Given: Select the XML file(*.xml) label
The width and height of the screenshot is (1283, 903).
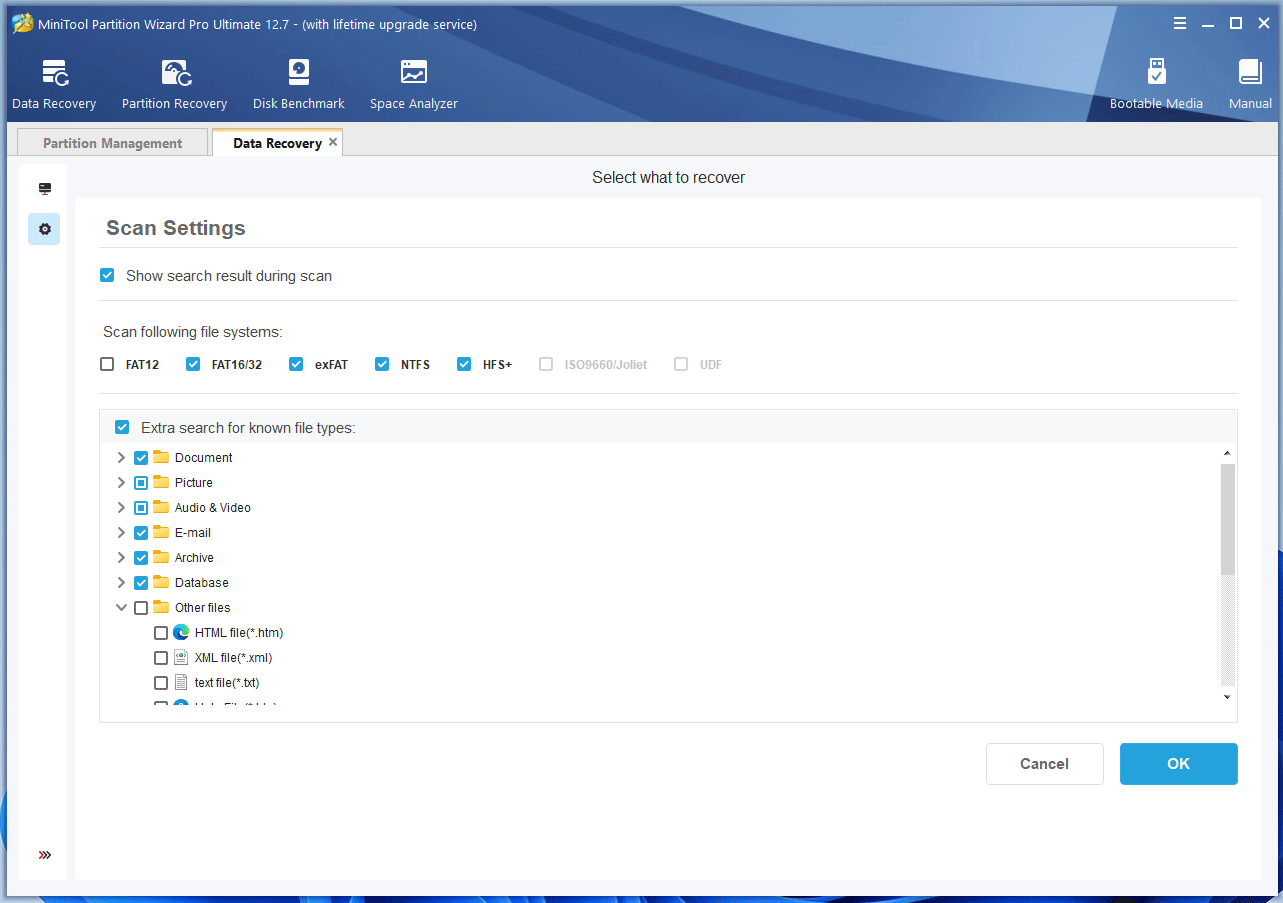Looking at the screenshot, I should click(x=233, y=657).
